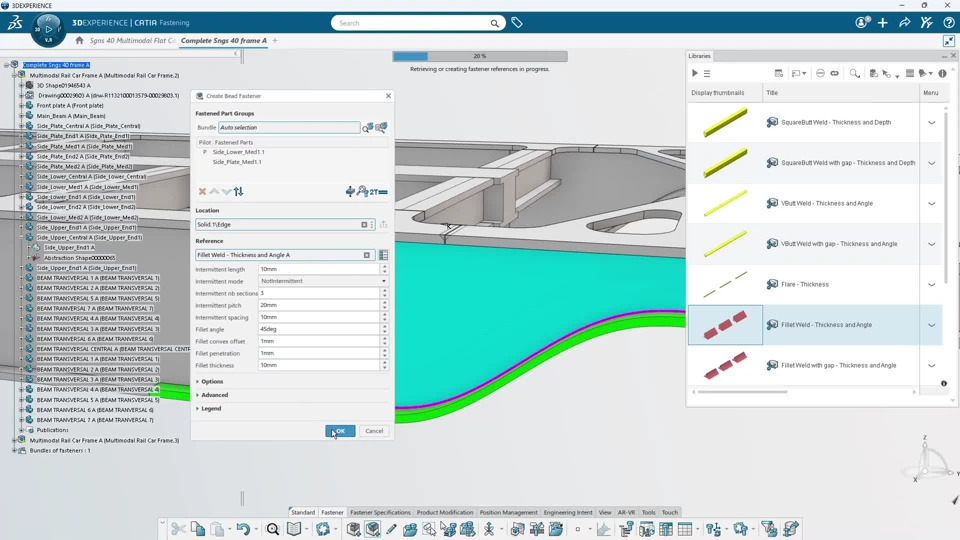
Task: Expand the Advanced section
Action: (211, 395)
